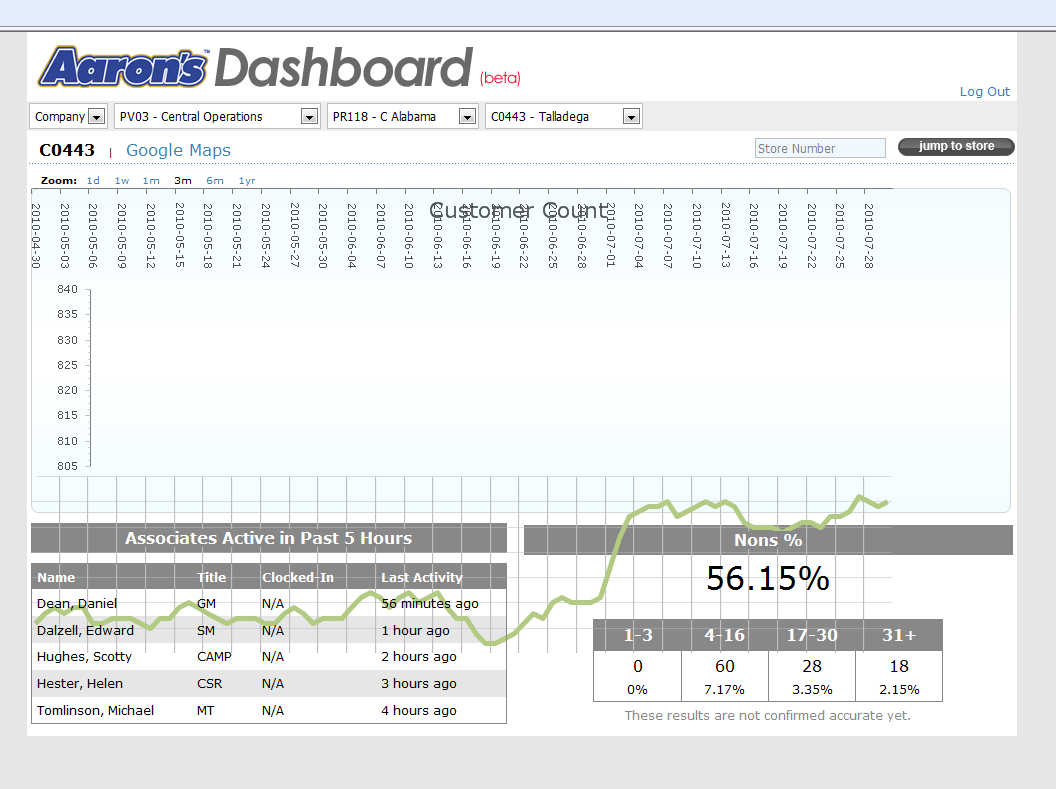Click the MT title cell
The width and height of the screenshot is (1056, 789).
[205, 710]
